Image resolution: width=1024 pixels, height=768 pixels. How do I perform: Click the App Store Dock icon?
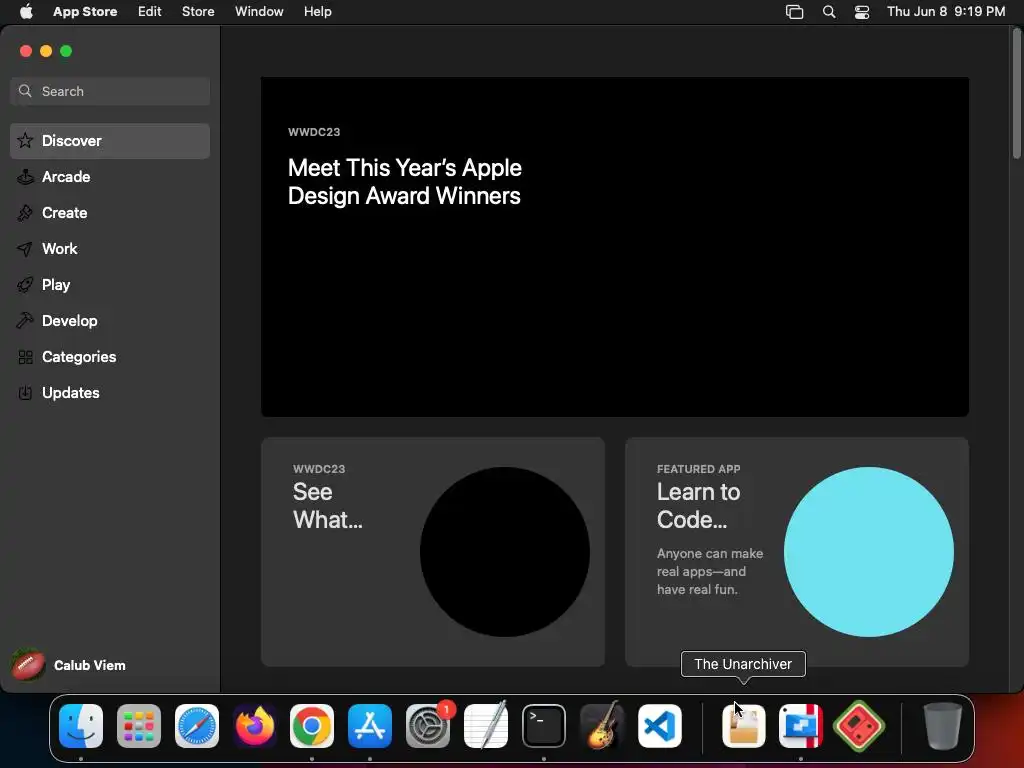pos(370,726)
